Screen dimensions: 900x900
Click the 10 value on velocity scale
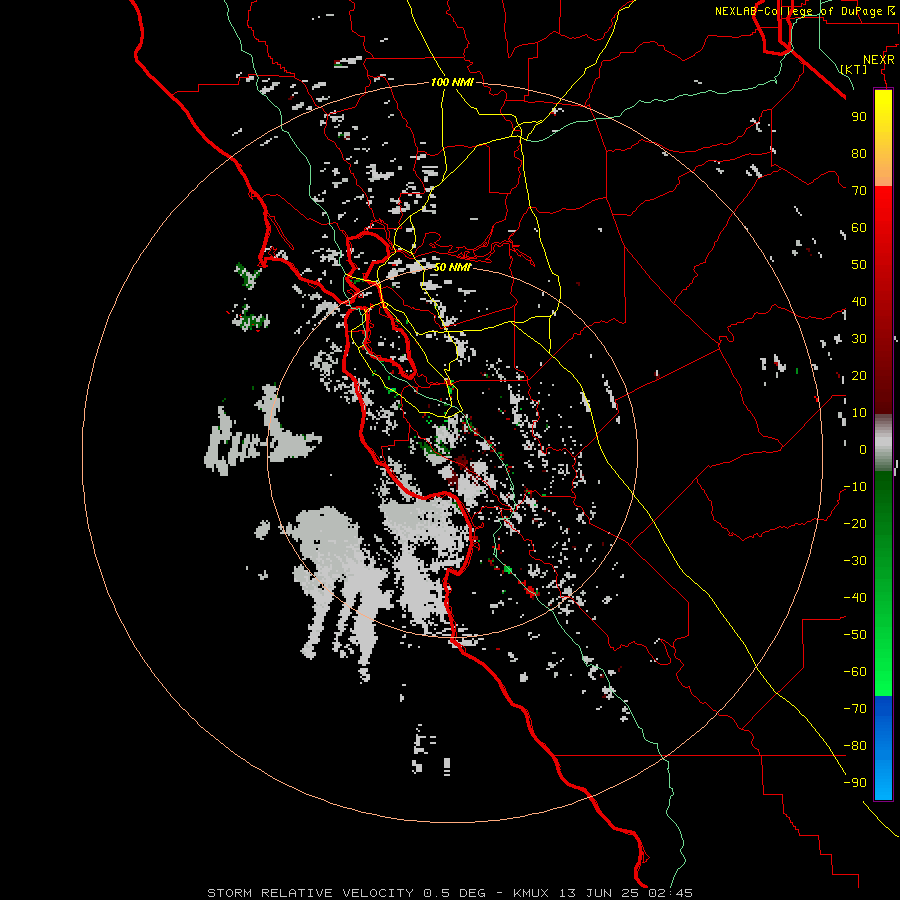(x=859, y=413)
